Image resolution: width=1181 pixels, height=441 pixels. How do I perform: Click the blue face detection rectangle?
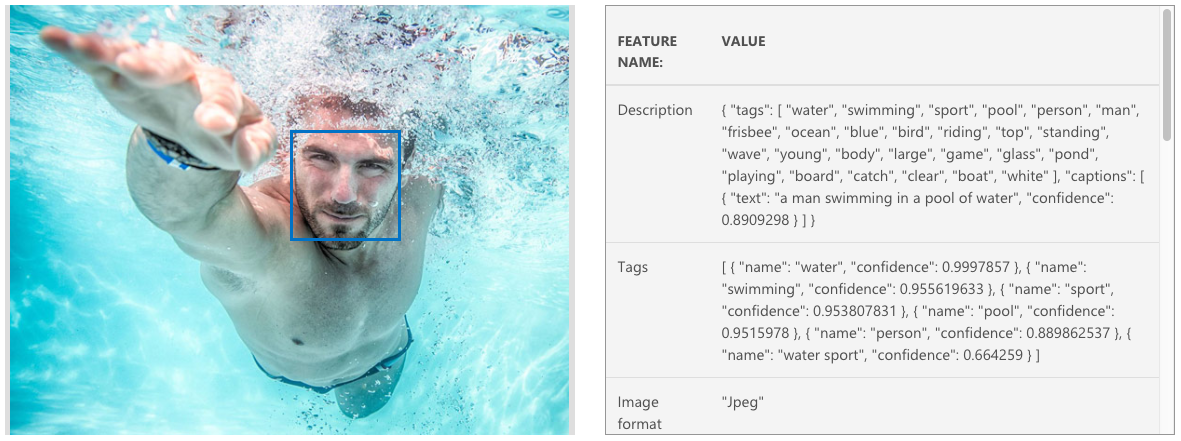(x=345, y=185)
